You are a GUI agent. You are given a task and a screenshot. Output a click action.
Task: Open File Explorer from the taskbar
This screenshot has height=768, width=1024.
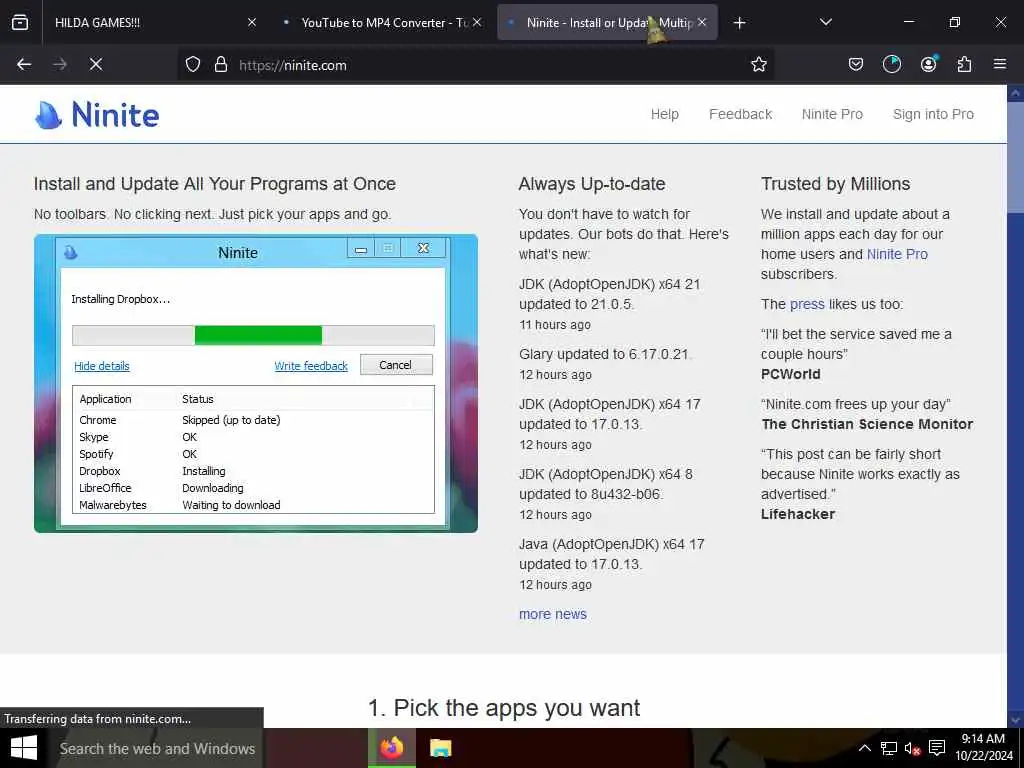point(441,748)
